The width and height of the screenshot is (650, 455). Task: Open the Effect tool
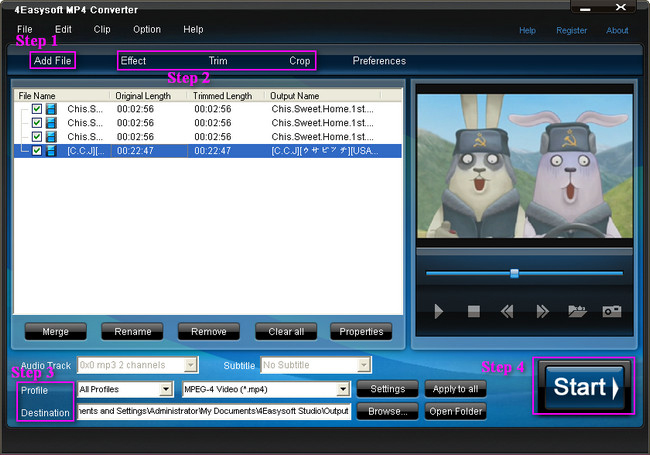[x=133, y=61]
